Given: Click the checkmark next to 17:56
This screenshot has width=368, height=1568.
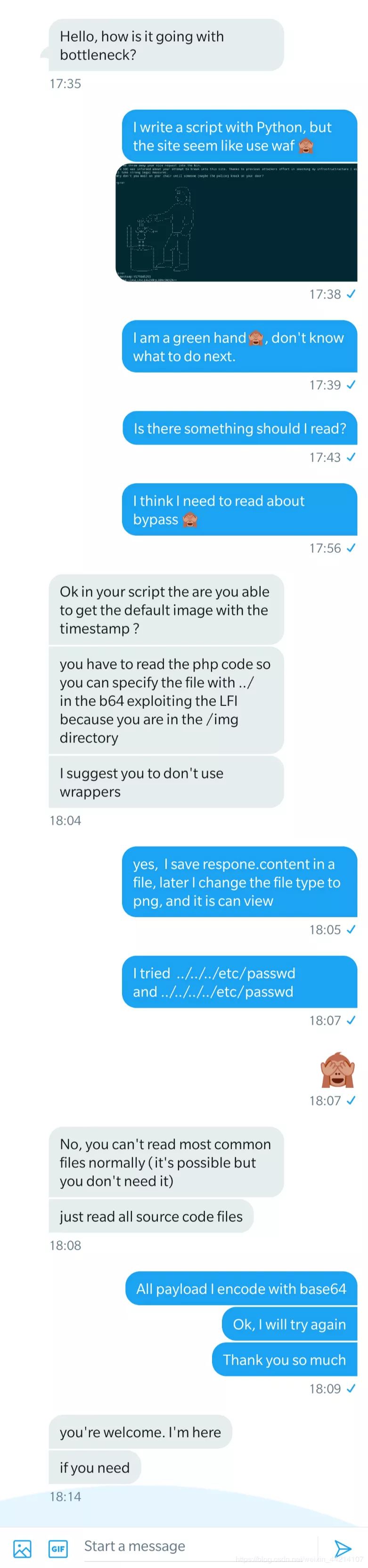Looking at the screenshot, I should [x=351, y=548].
